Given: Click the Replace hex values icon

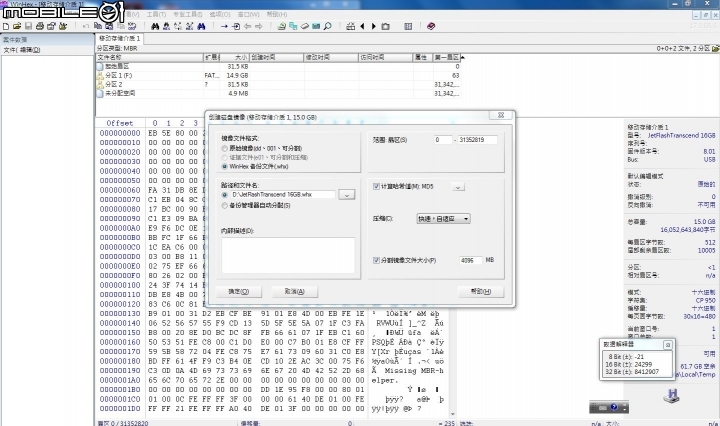Looking at the screenshot, I should [190, 27].
